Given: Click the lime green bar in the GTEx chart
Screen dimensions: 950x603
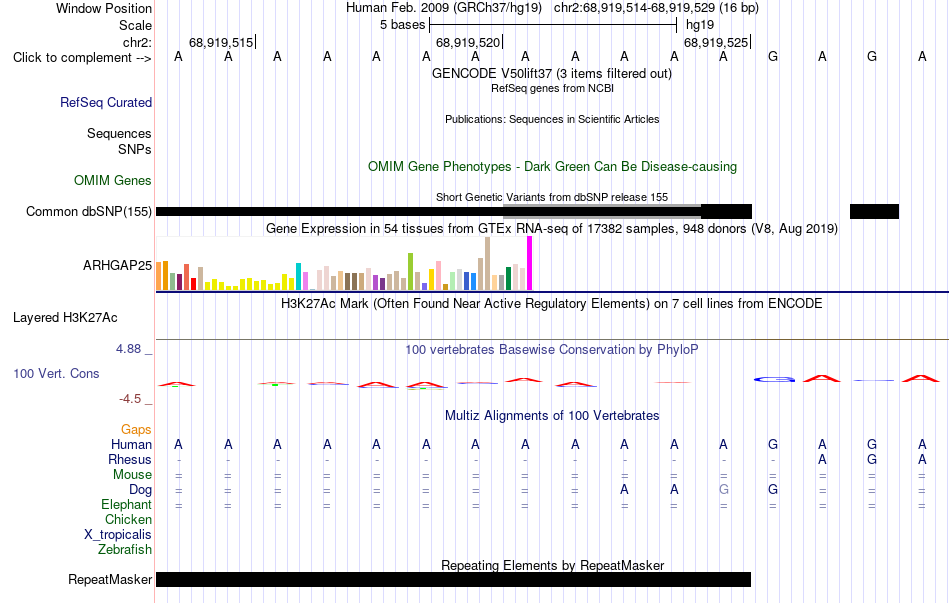Looking at the screenshot, I should pyautogui.click(x=410, y=272).
